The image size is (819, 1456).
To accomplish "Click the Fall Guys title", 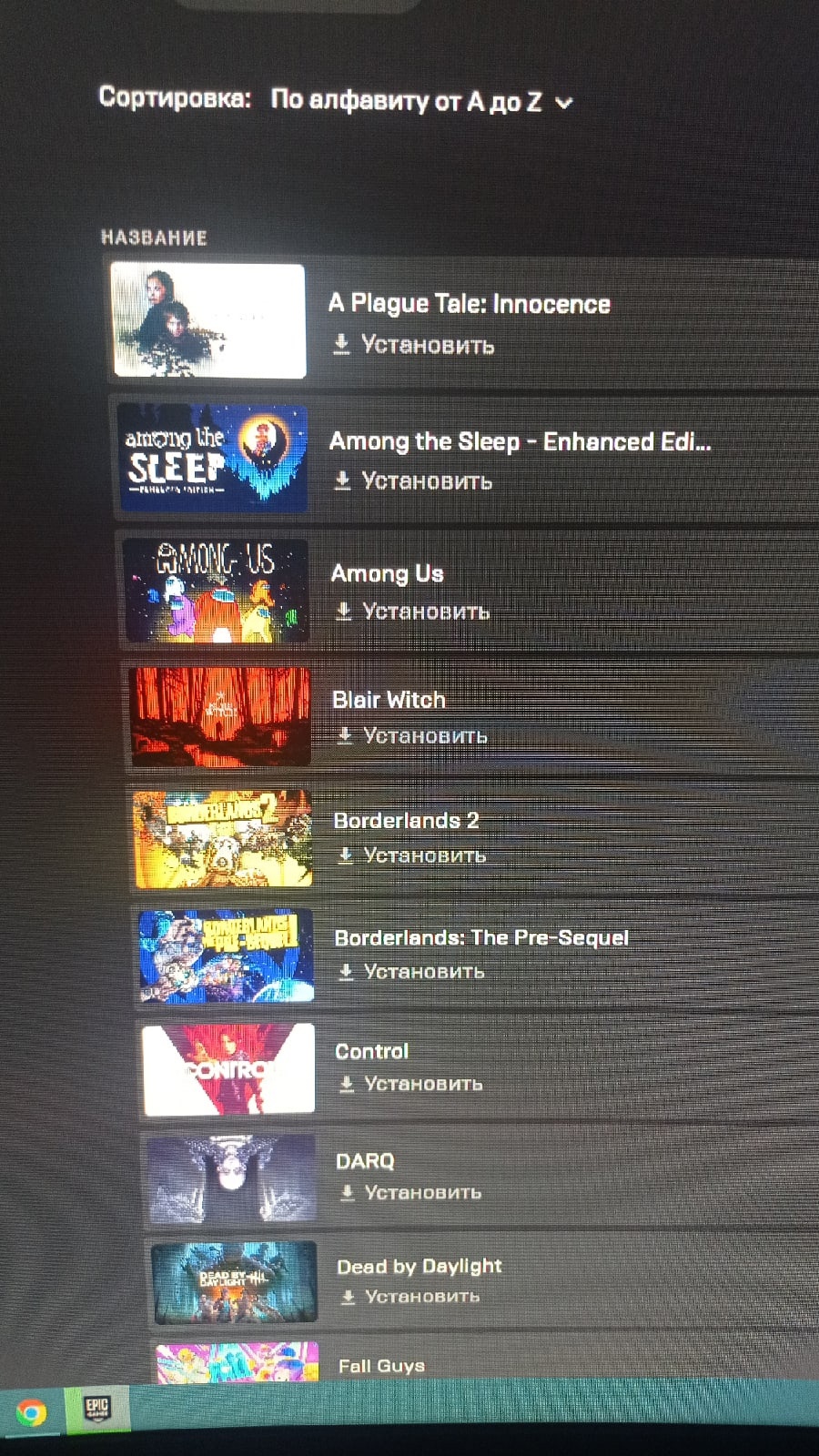I will click(x=381, y=1366).
